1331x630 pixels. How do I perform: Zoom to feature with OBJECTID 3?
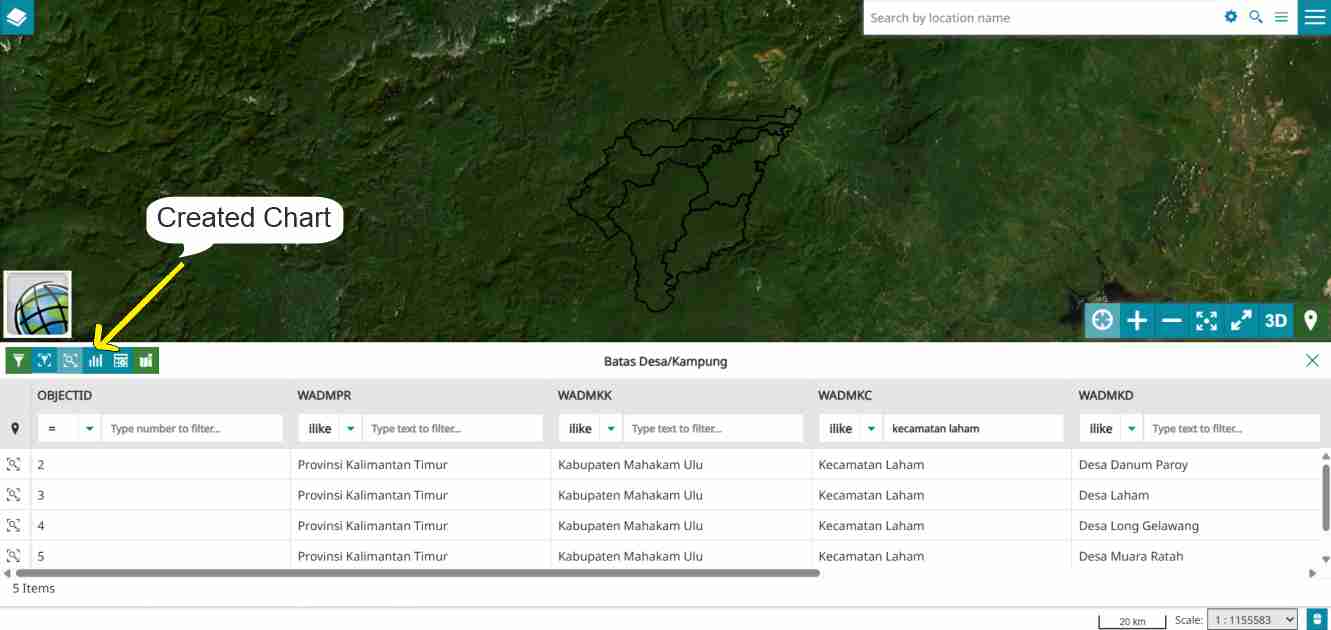coord(14,495)
